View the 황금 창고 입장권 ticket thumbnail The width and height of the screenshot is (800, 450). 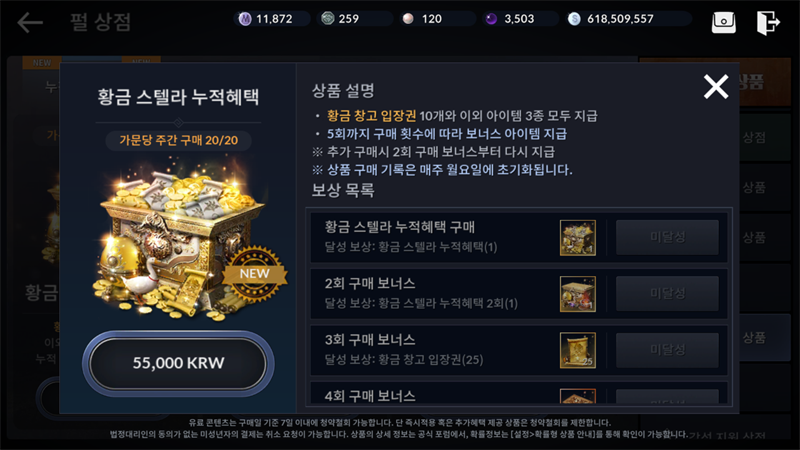point(578,350)
